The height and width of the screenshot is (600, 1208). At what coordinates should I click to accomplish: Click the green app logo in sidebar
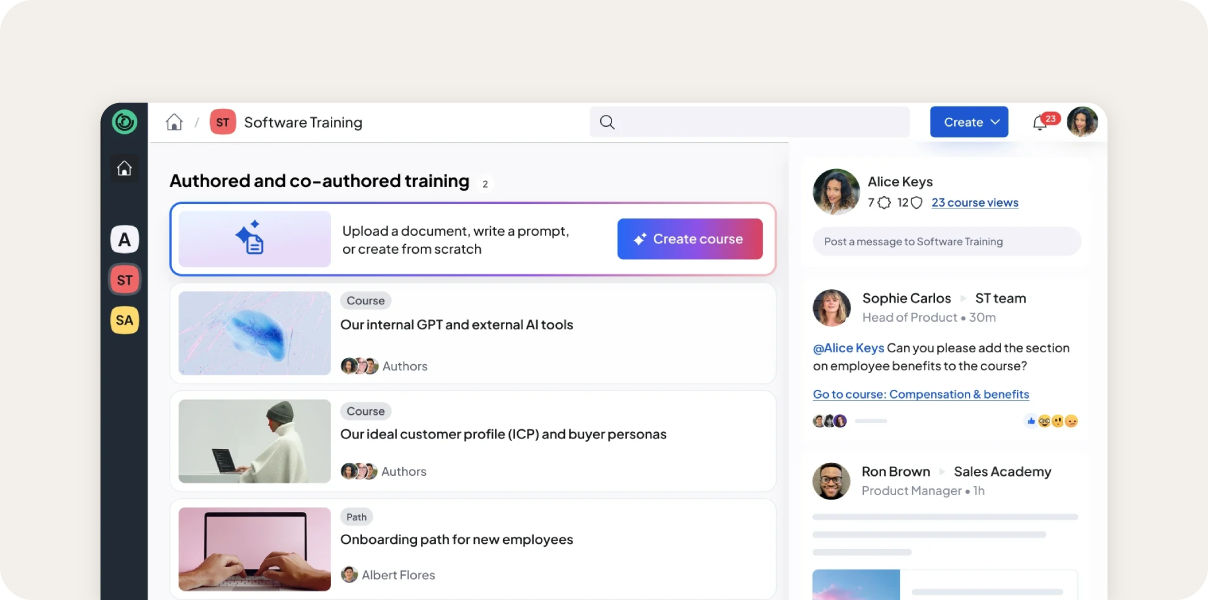click(x=124, y=122)
